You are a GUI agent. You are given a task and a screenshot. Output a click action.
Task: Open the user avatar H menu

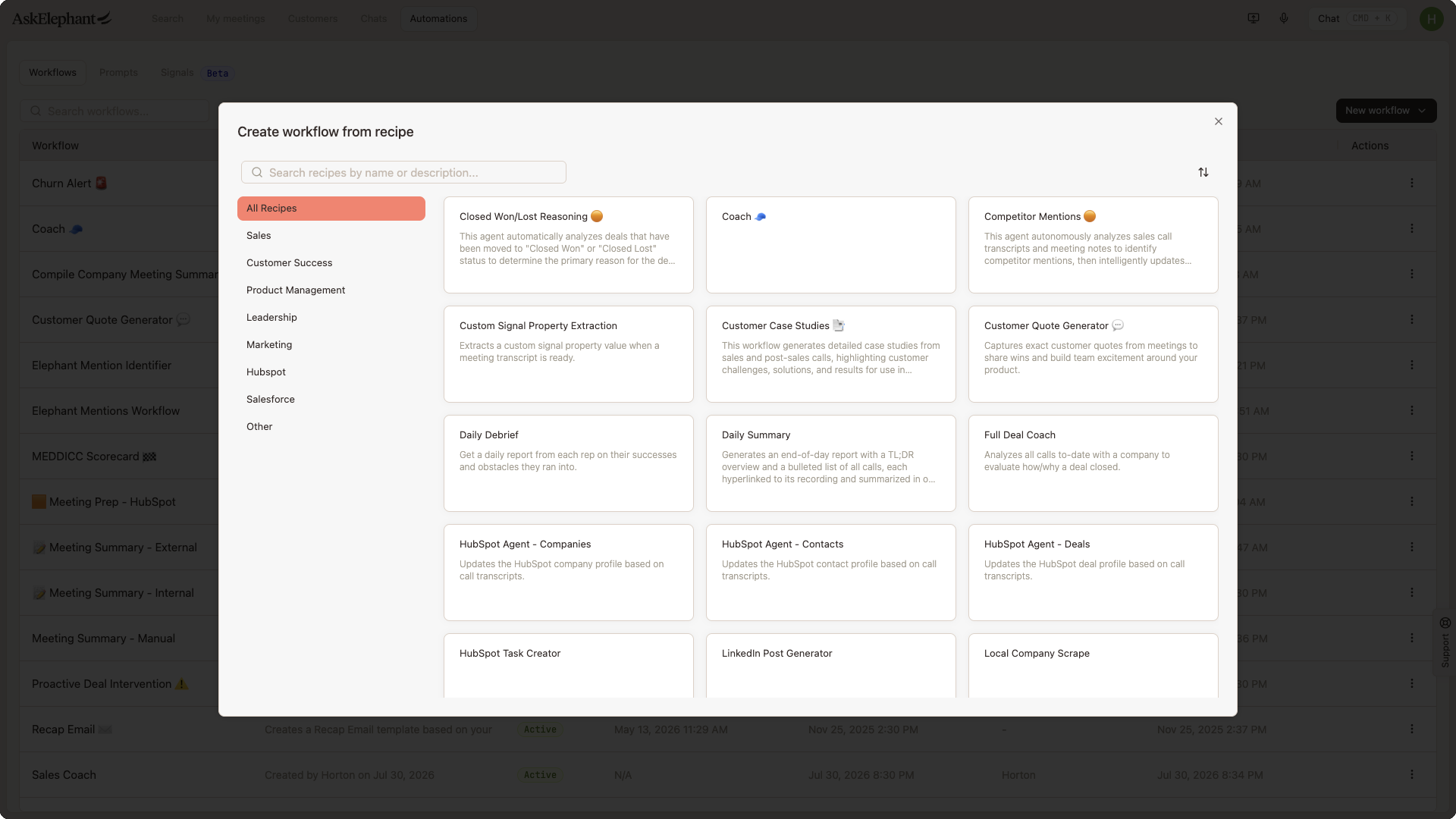1432,19
